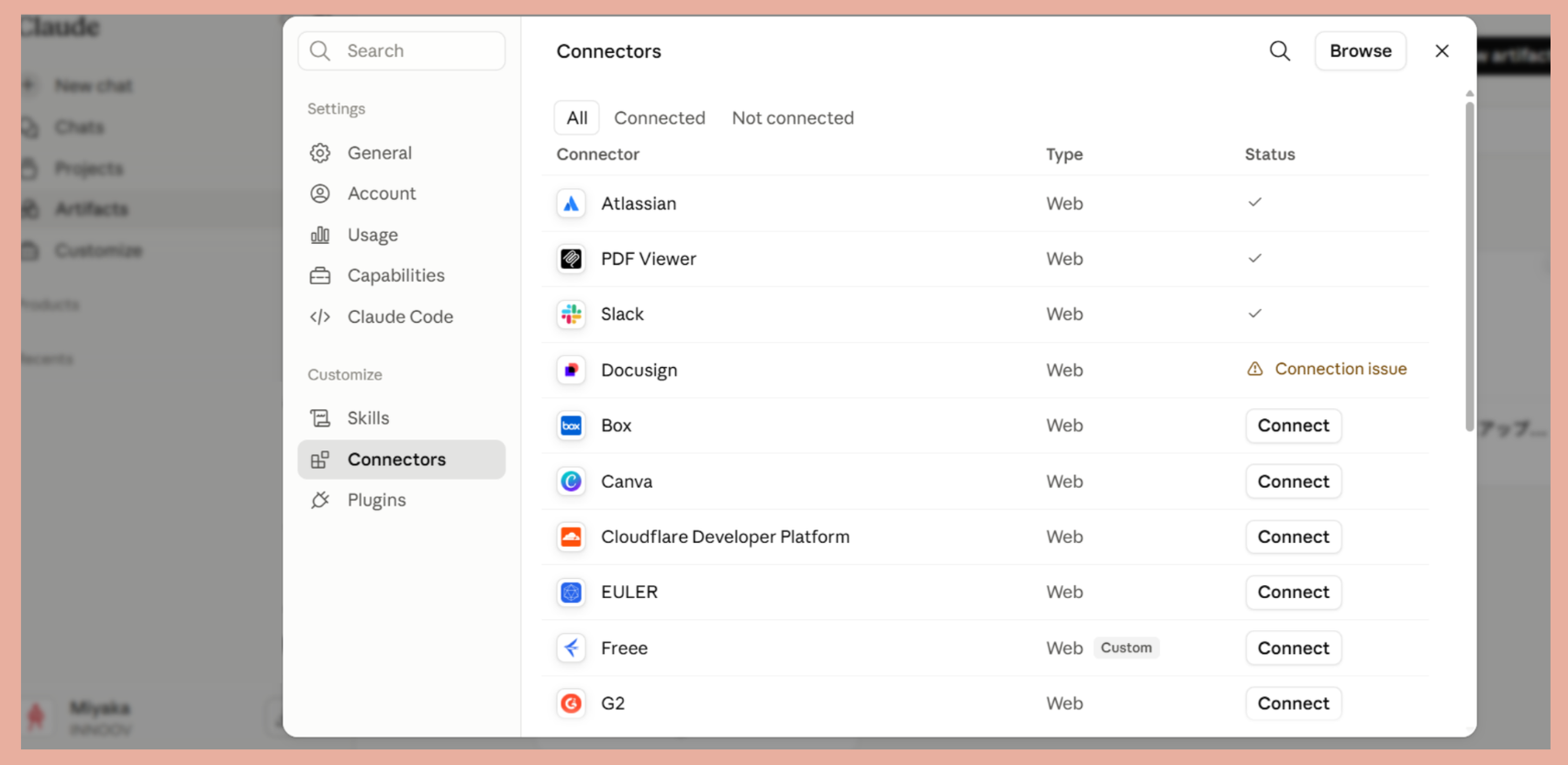Click the EULER connector name
This screenshot has width=1568, height=765.
click(629, 593)
